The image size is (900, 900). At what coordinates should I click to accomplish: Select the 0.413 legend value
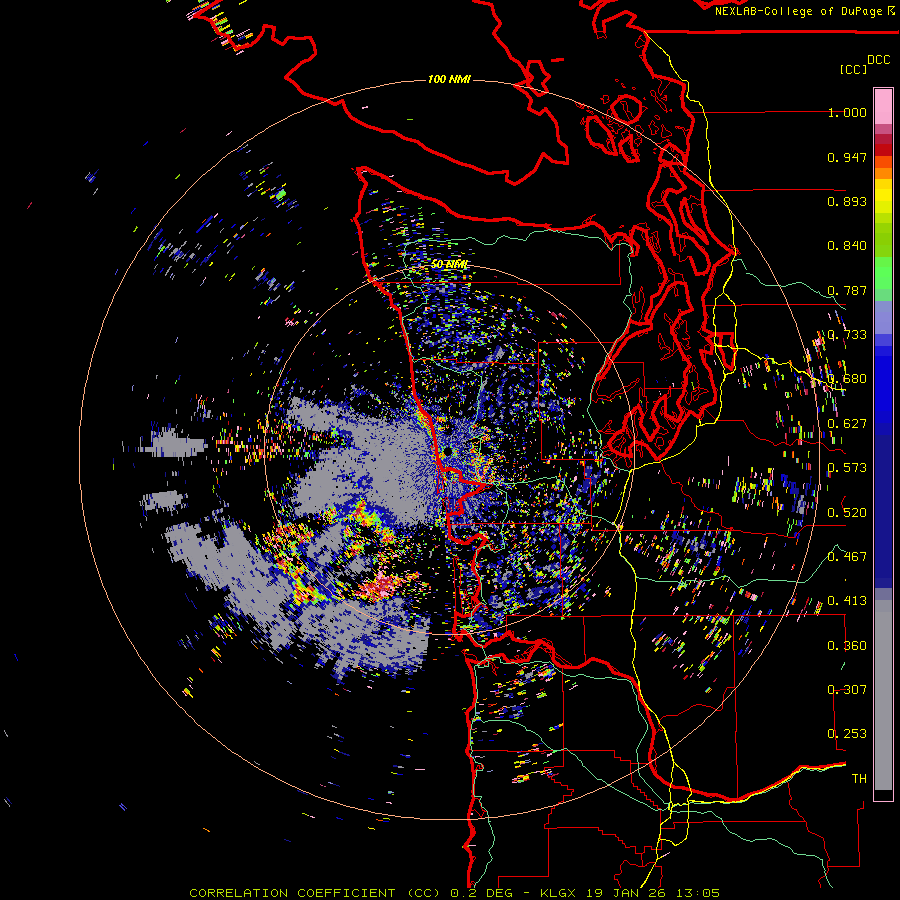[x=847, y=601]
